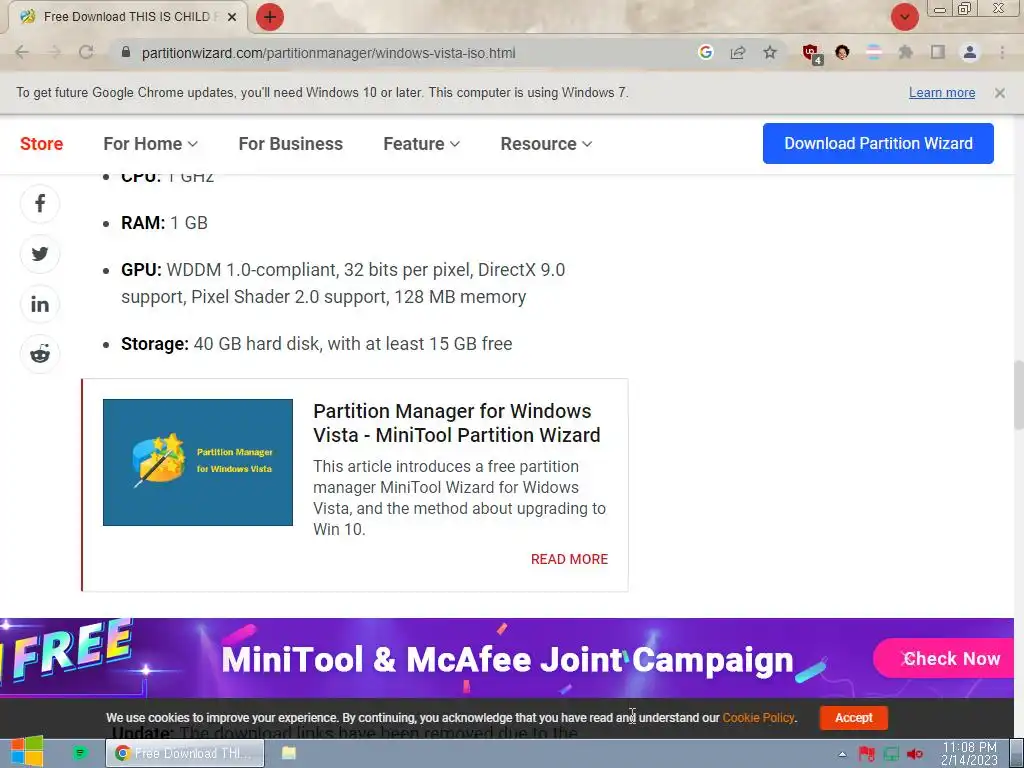Share this page via the share icon
The width and height of the screenshot is (1024, 768).
(x=738, y=52)
